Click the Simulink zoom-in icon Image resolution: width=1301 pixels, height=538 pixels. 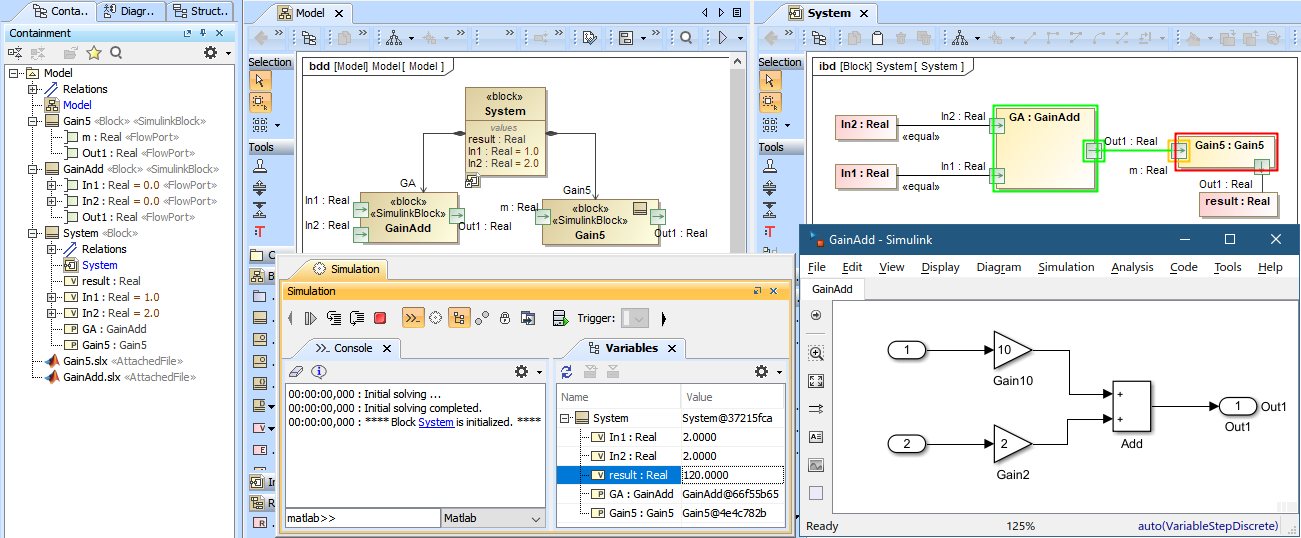815,353
